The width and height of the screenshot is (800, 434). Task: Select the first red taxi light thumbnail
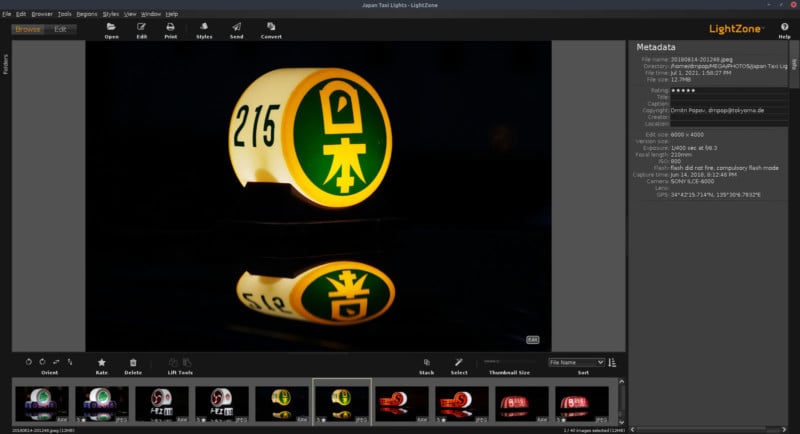(402, 402)
